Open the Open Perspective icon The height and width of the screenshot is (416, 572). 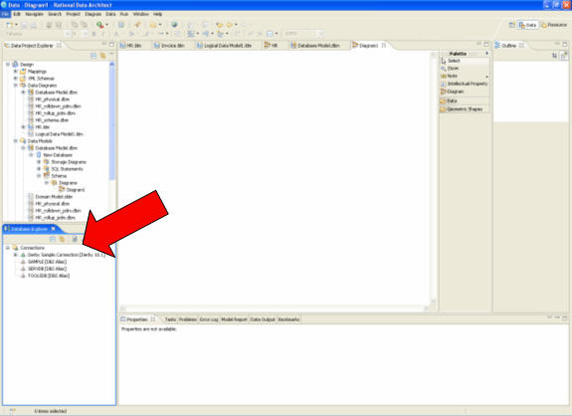point(512,25)
